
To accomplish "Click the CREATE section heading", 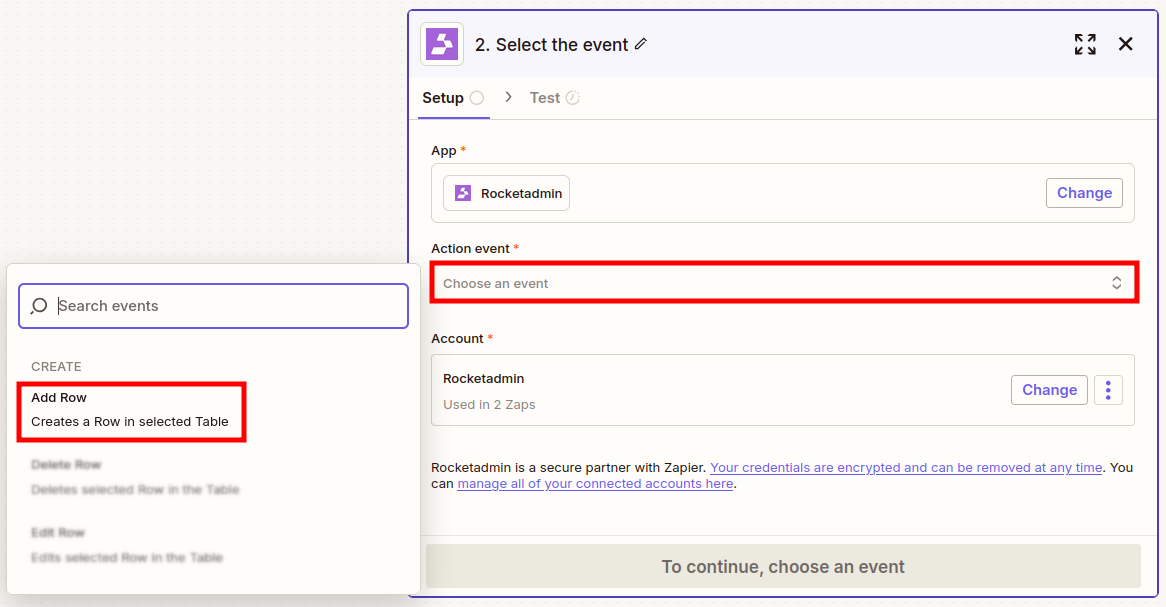I will [x=57, y=367].
